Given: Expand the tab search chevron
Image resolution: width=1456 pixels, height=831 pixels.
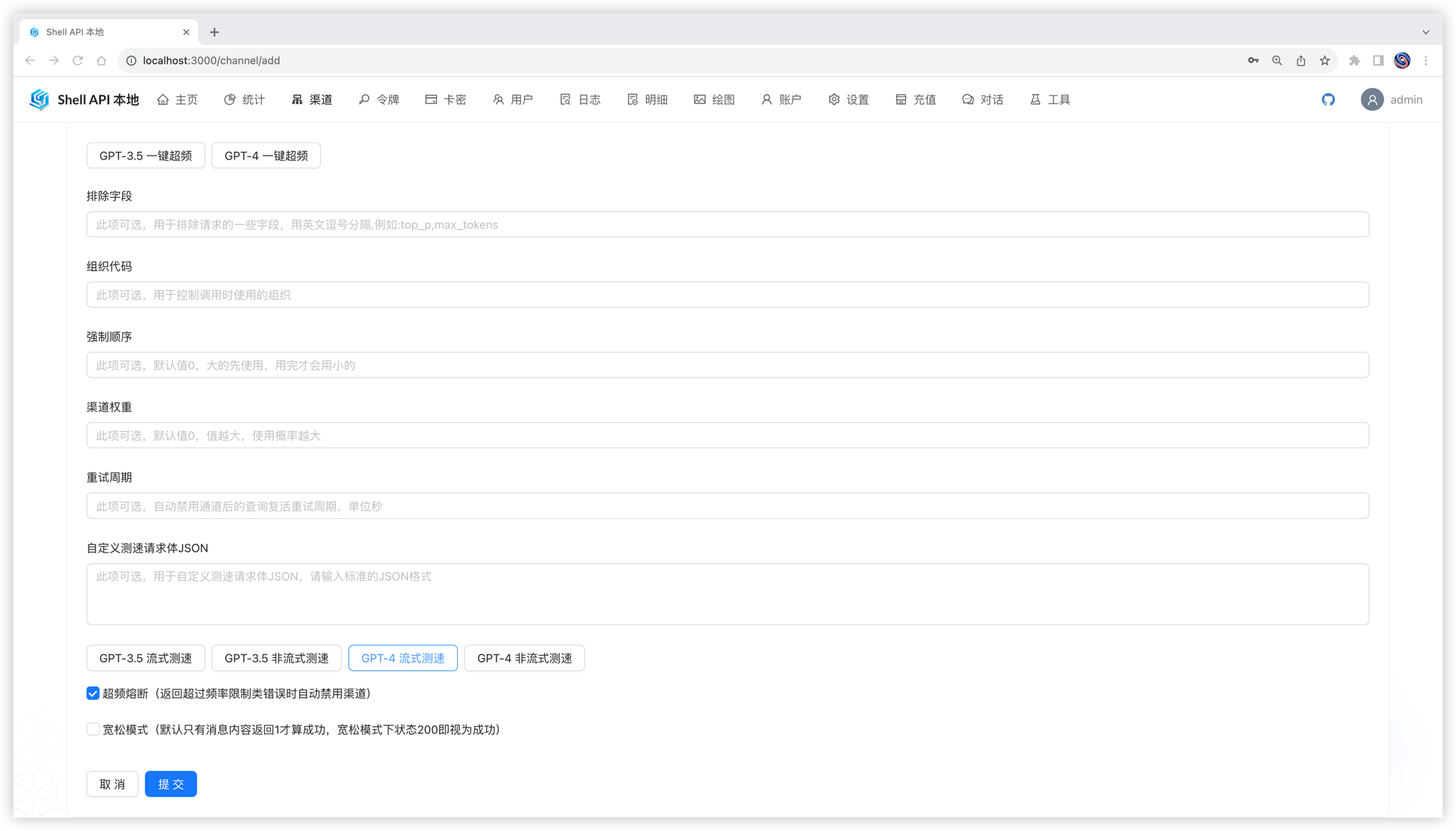Looking at the screenshot, I should pyautogui.click(x=1425, y=32).
